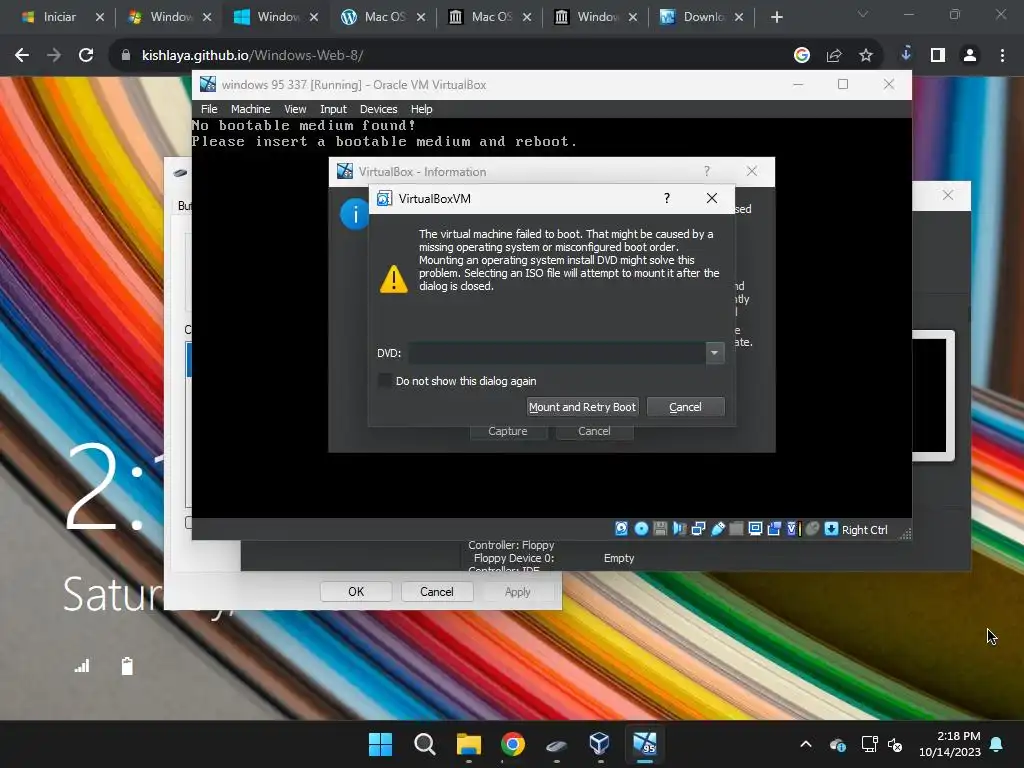Check 'Do not show this dialog again'
Viewport: 1024px width, 768px height.
(385, 381)
